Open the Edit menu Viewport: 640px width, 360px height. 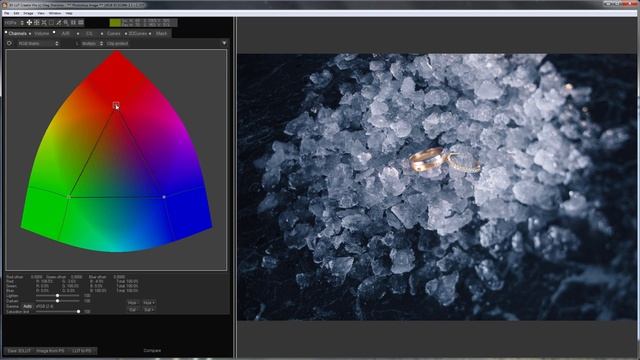tap(16, 13)
